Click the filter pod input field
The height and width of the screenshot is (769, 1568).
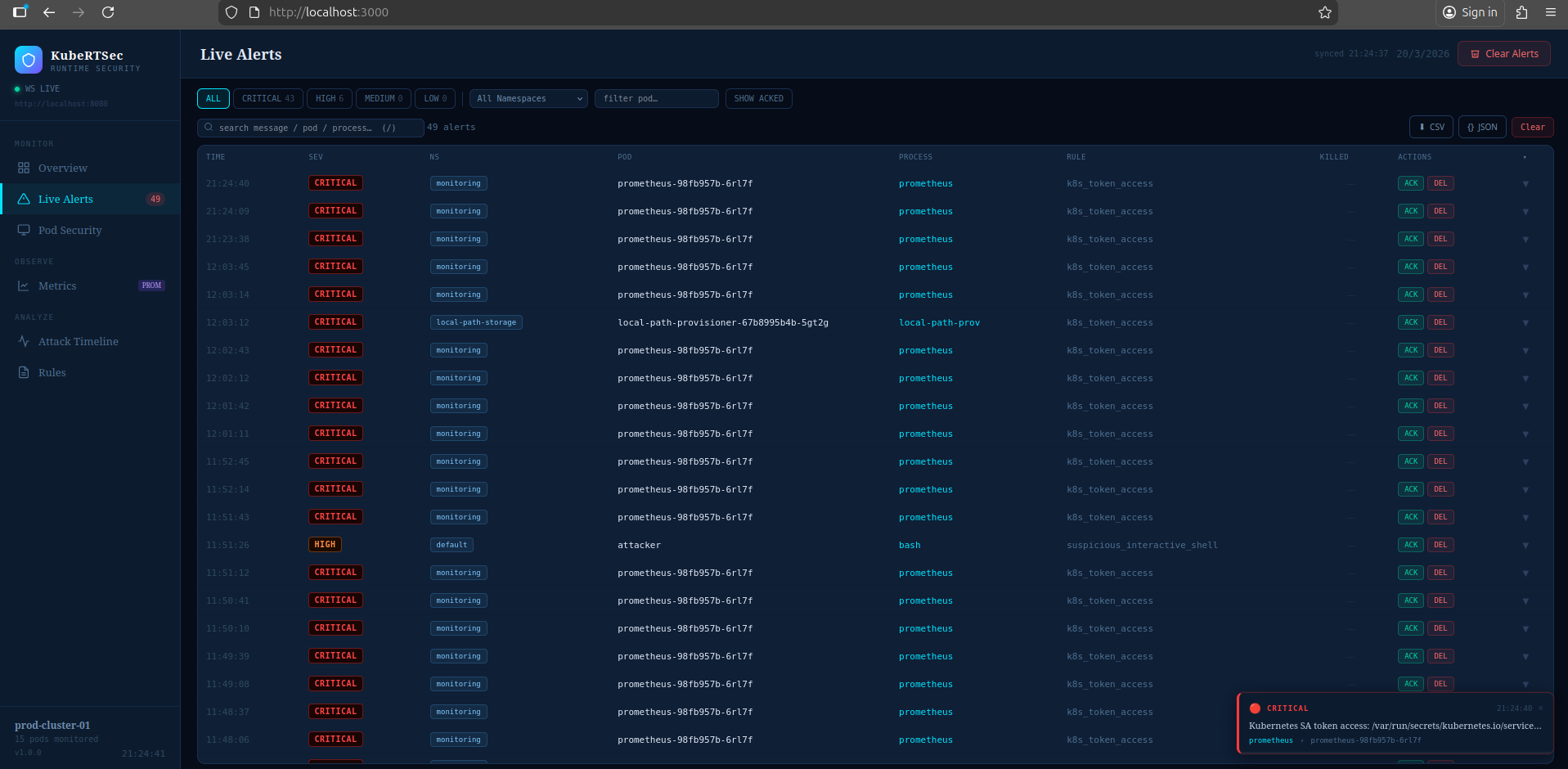655,98
